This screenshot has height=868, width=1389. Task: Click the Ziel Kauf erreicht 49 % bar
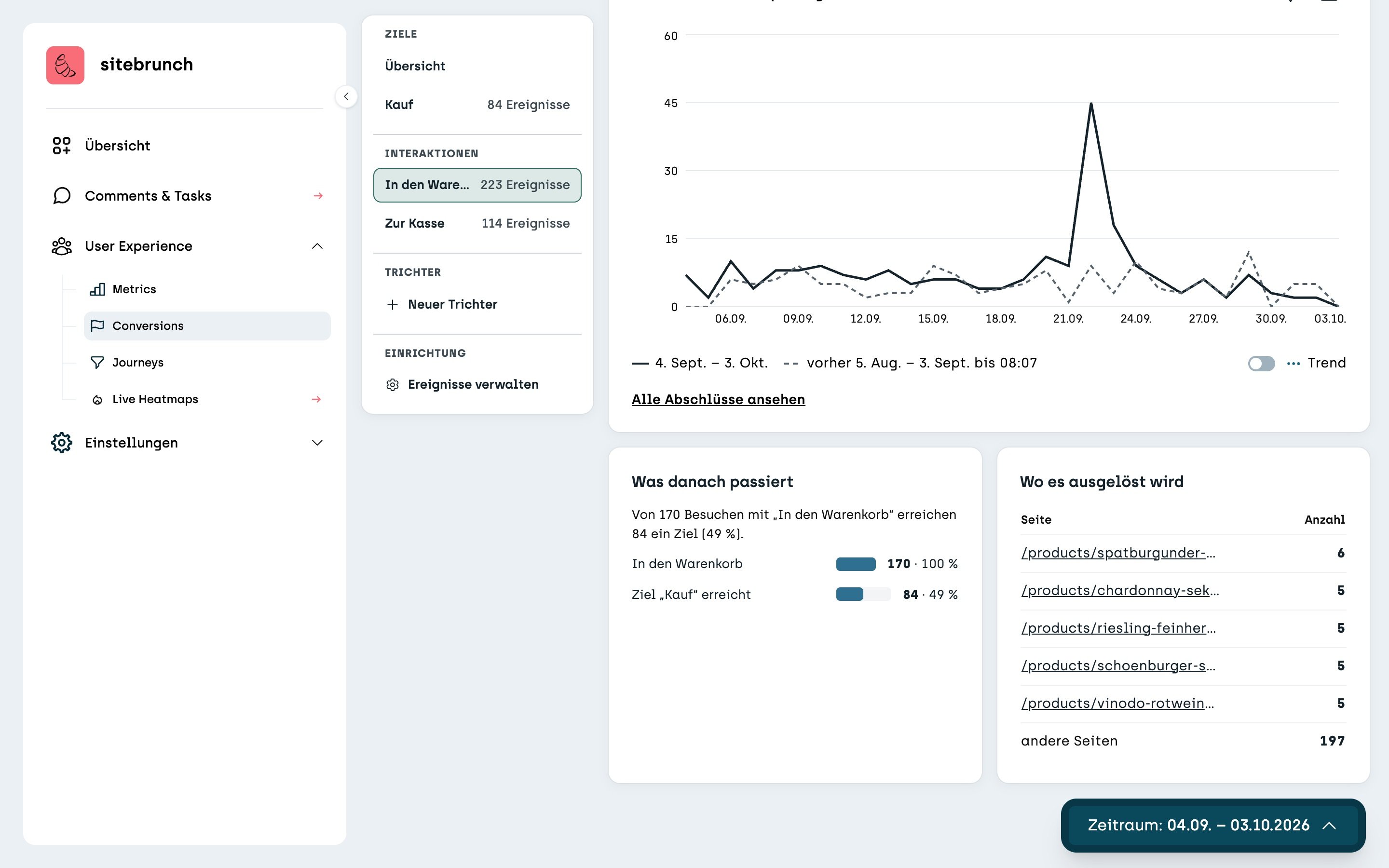[863, 594]
